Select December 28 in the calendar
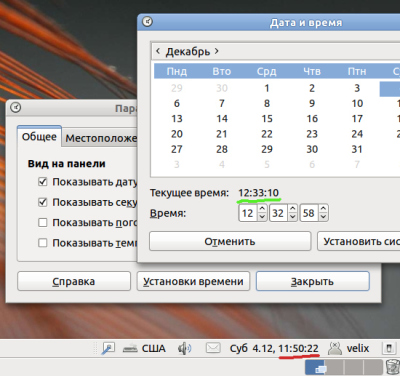The width and height of the screenshot is (400, 376). [x=222, y=149]
